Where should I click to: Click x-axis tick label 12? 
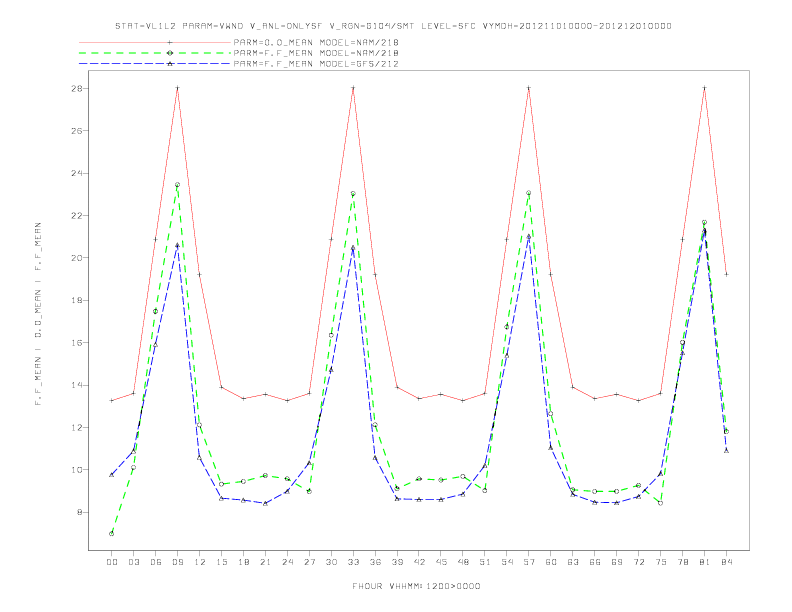[200, 562]
